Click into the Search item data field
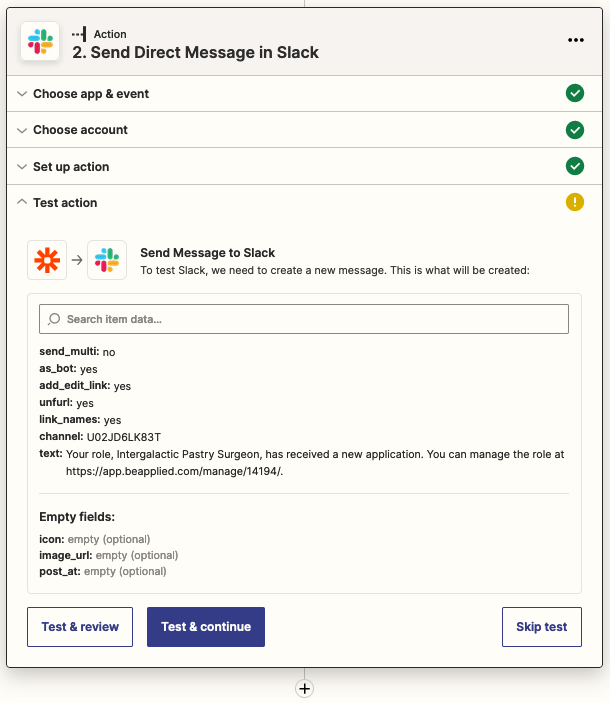This screenshot has height=703, width=610. 310,319
